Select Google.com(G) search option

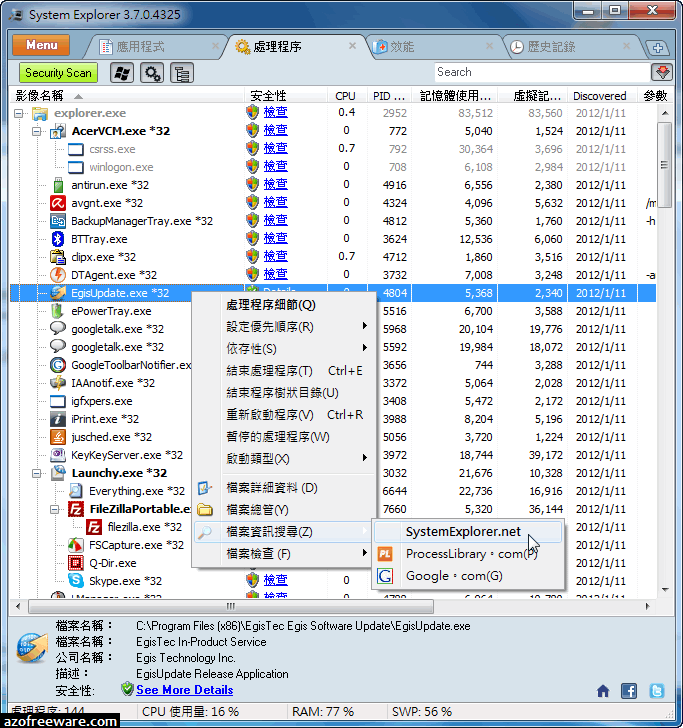point(468,576)
